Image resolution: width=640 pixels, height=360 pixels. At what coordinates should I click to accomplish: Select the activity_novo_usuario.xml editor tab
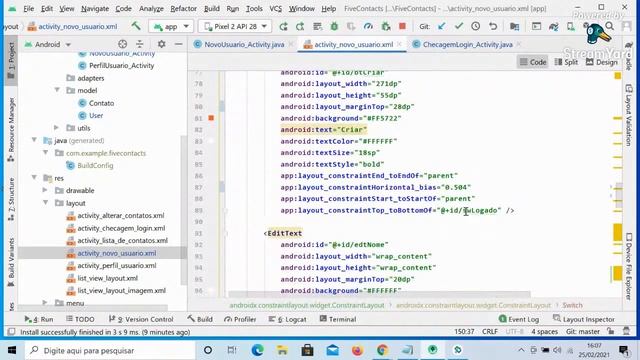pos(353,44)
